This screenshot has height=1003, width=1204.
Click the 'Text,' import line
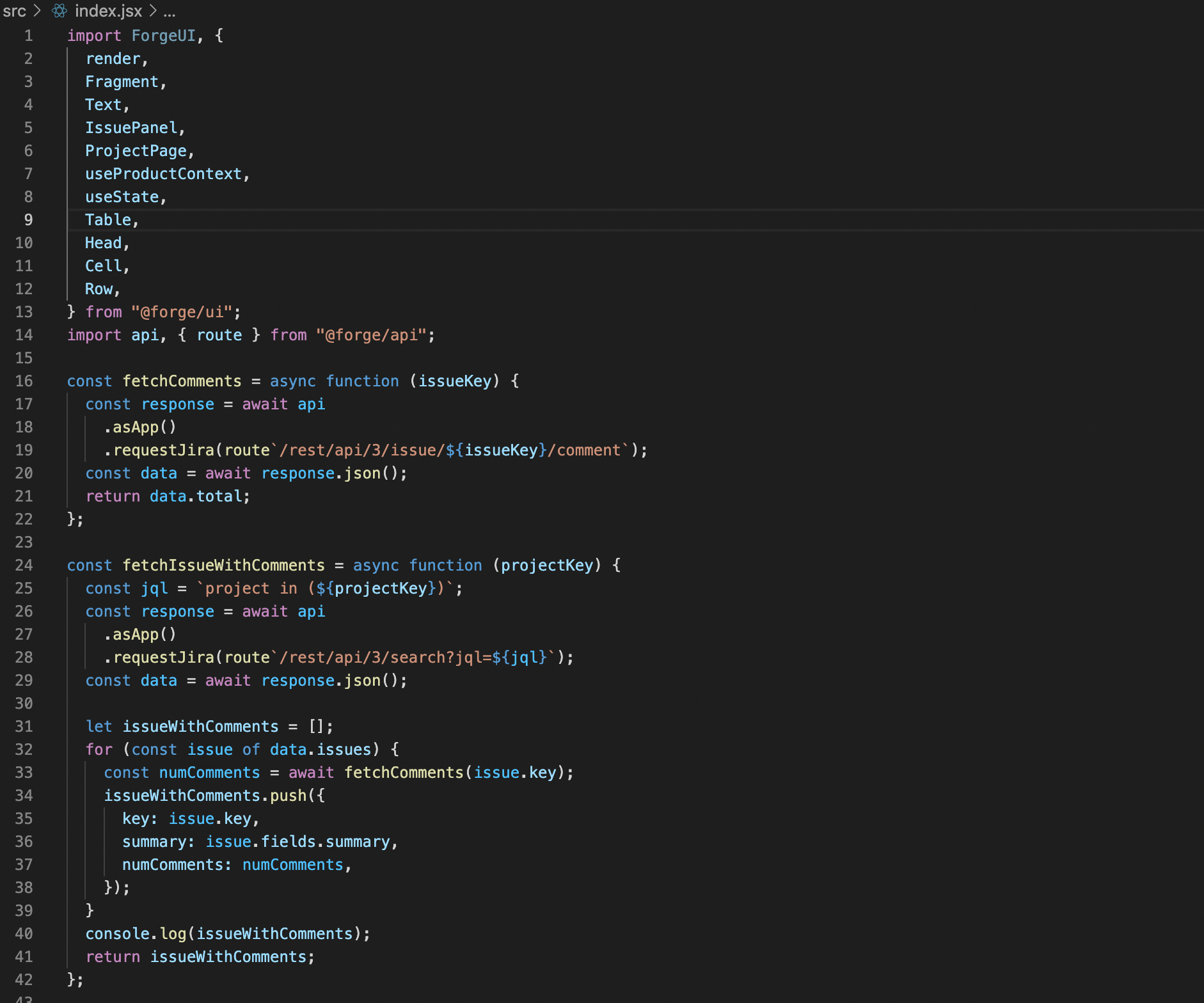pos(107,105)
